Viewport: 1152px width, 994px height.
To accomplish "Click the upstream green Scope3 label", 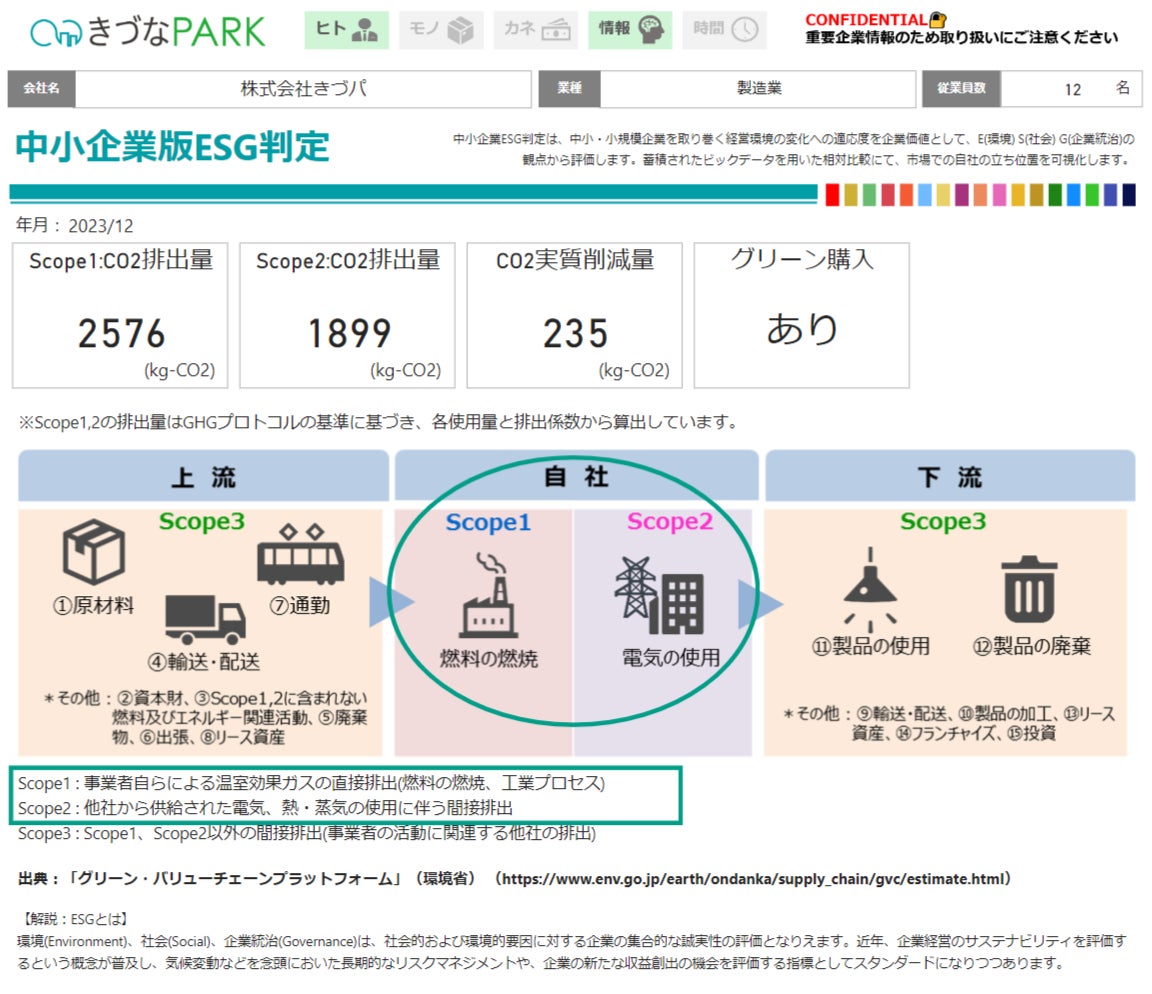I will [x=201, y=521].
